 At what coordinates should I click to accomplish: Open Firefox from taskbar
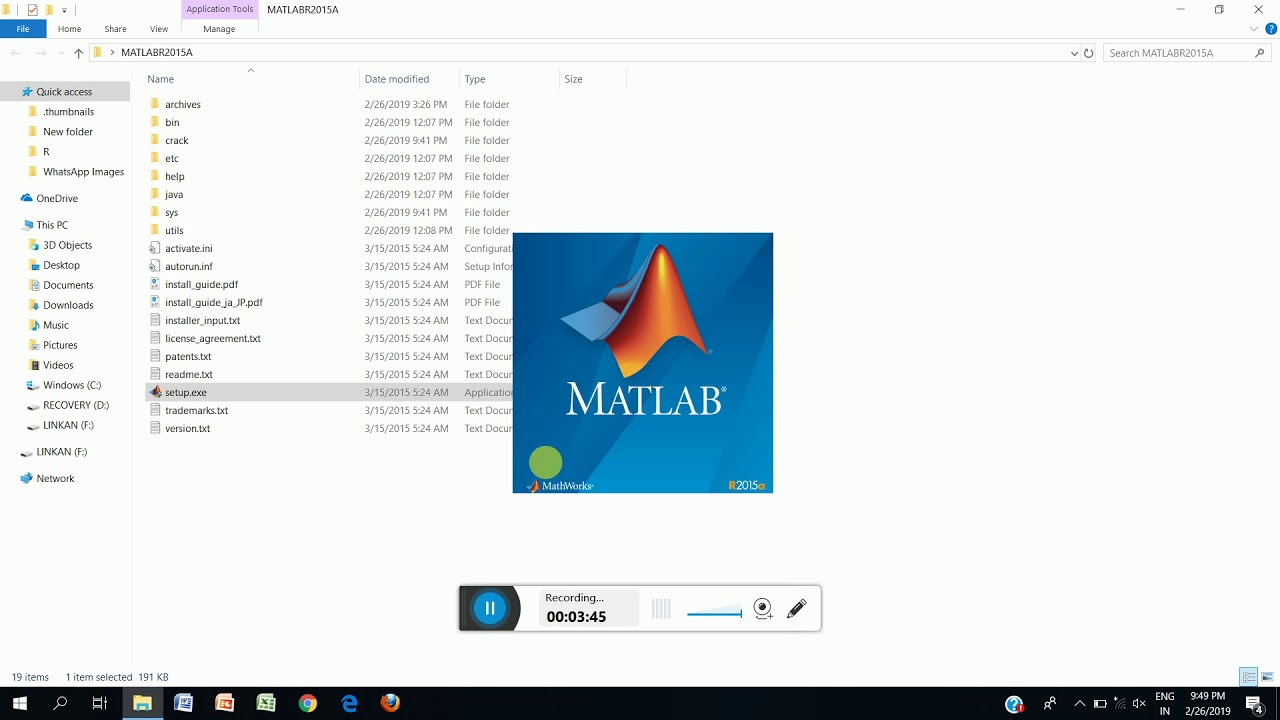click(390, 703)
